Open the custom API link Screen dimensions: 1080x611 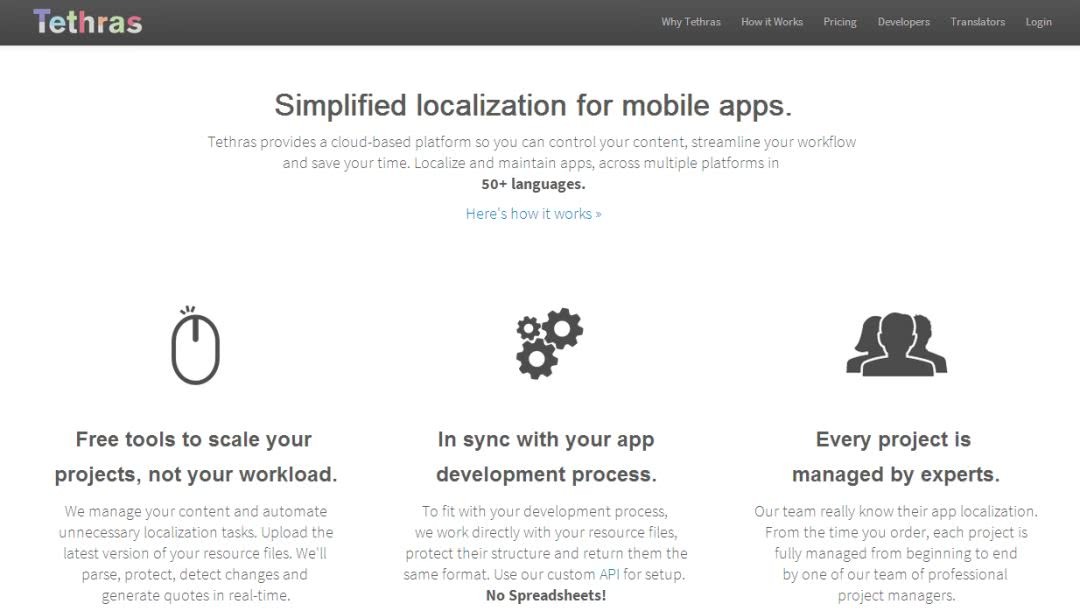pyautogui.click(x=609, y=574)
